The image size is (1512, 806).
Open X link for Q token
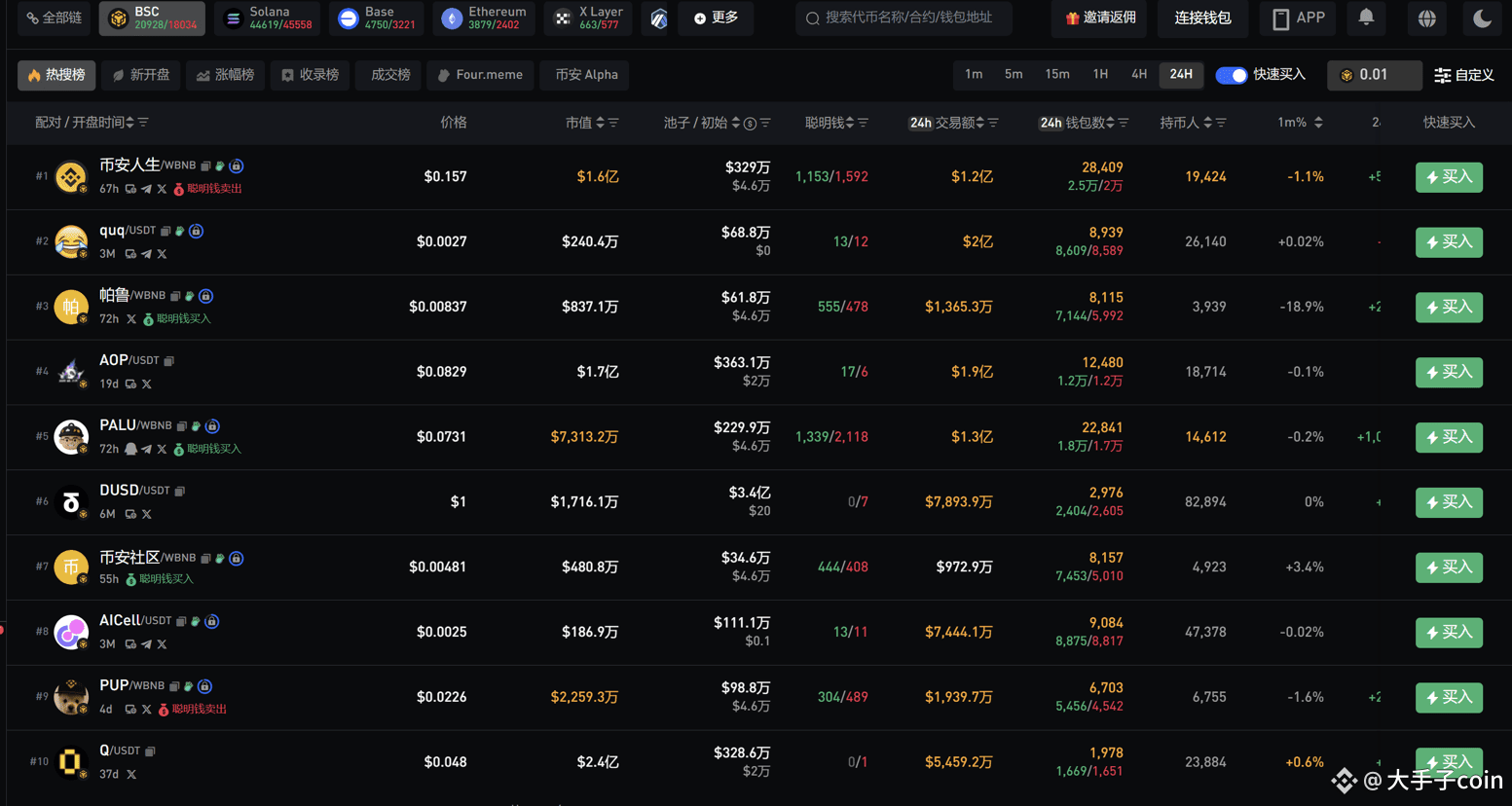(x=130, y=775)
